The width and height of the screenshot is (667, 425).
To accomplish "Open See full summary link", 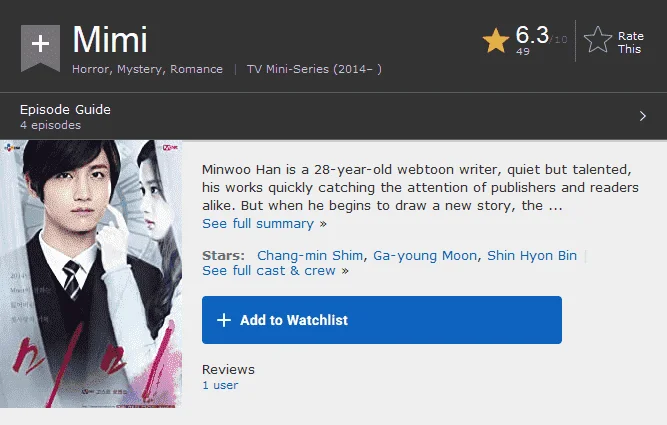I will tap(258, 224).
